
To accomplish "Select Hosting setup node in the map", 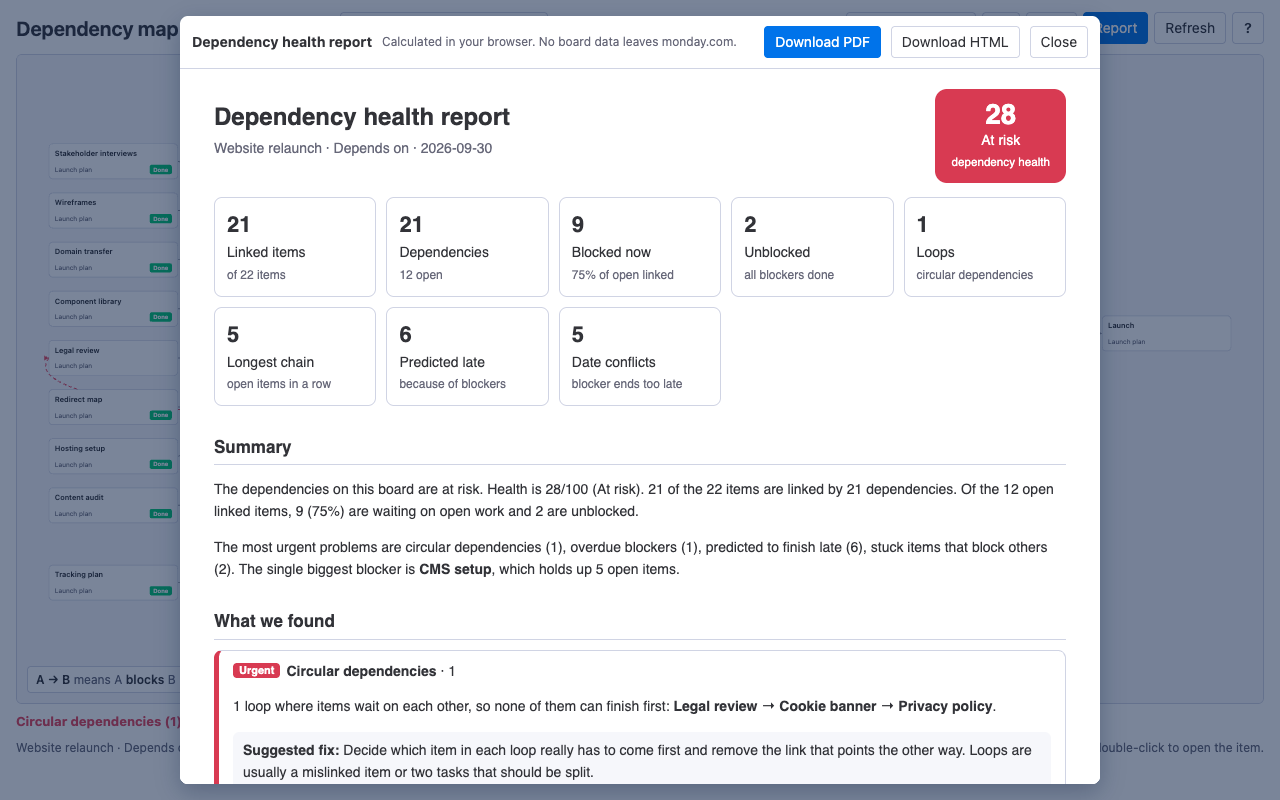I will pyautogui.click(x=112, y=455).
